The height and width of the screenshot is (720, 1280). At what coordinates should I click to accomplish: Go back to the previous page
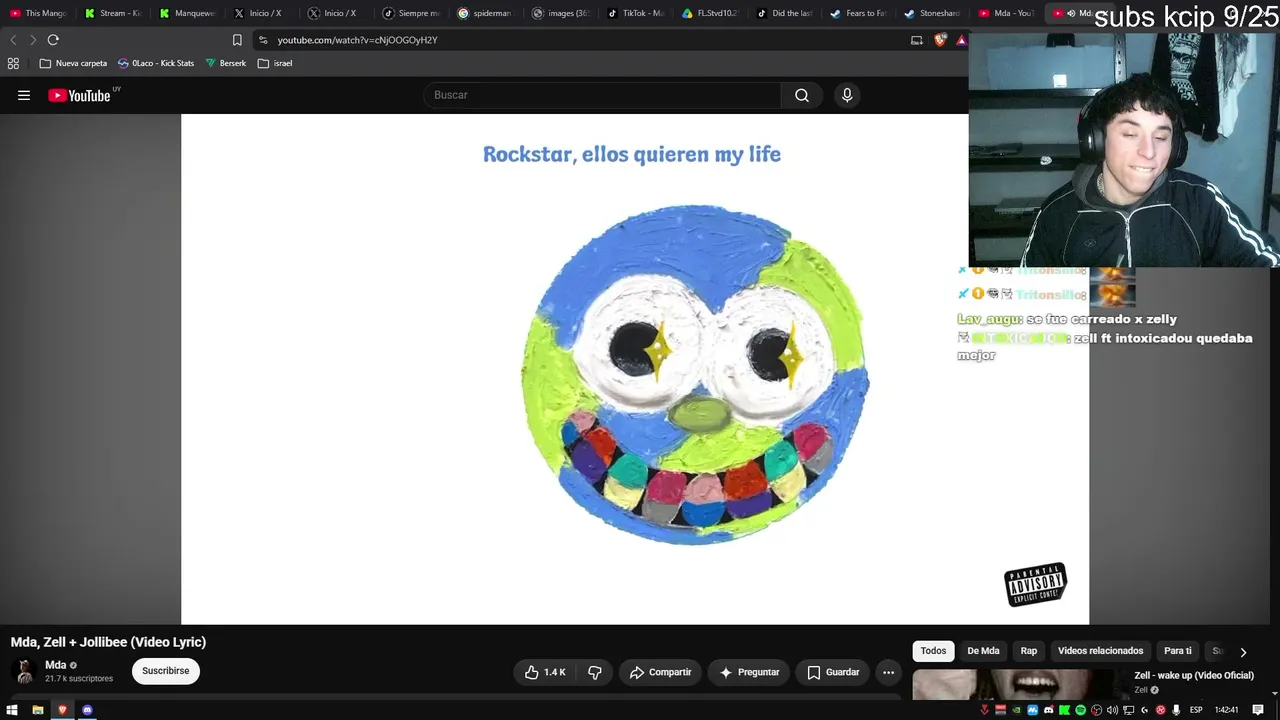[x=13, y=40]
